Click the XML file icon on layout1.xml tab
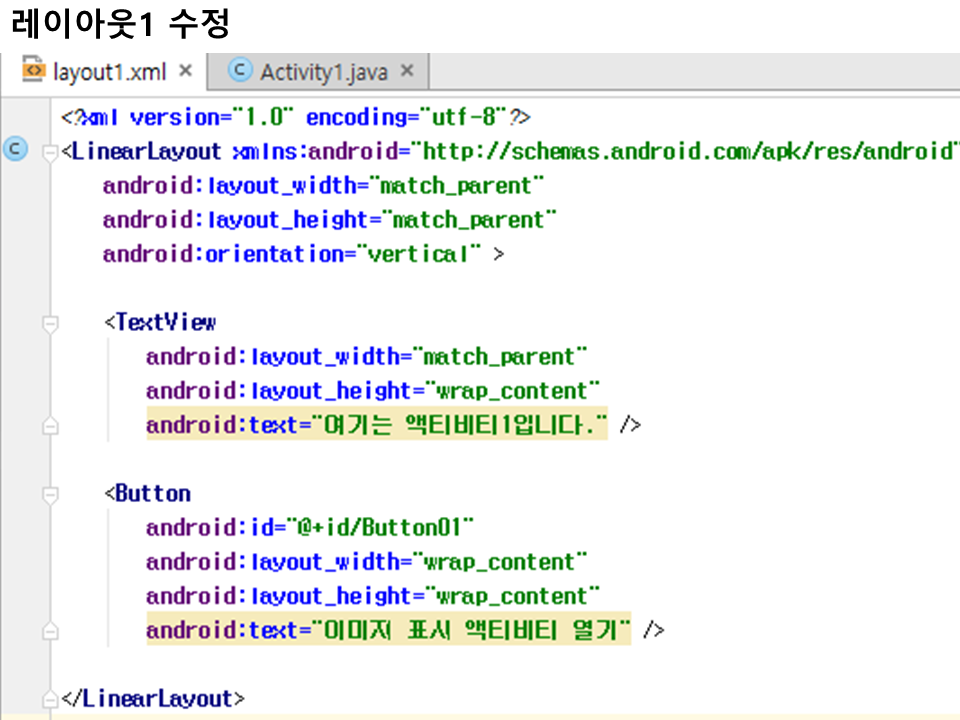The image size is (960, 720). [x=34, y=72]
